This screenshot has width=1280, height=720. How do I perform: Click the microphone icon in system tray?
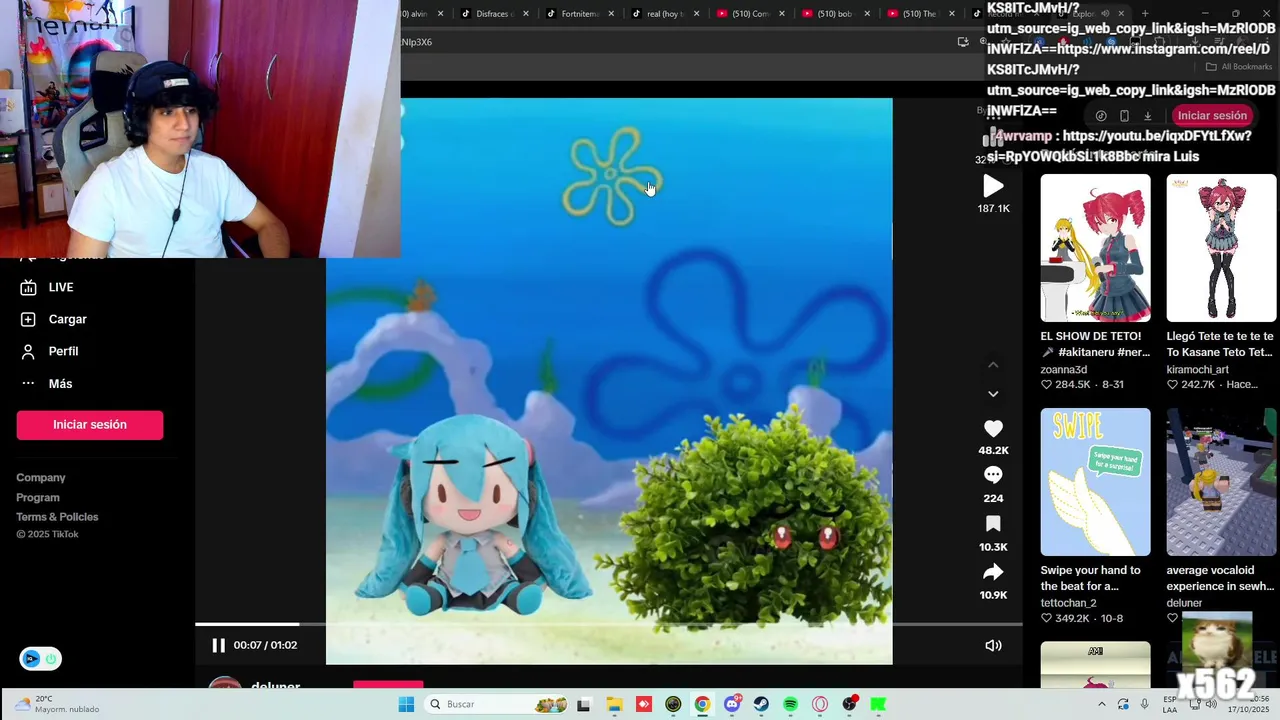coord(1144,704)
